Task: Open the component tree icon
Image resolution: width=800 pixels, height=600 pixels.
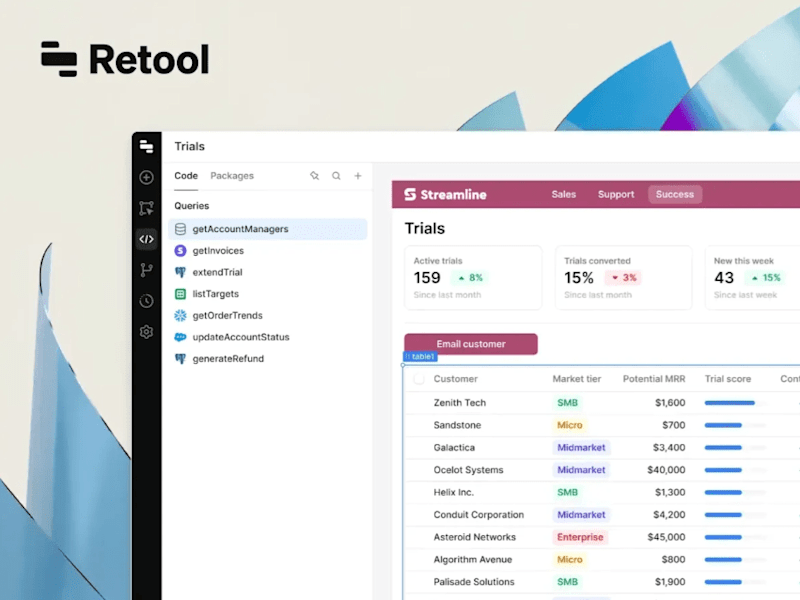Action: (x=146, y=208)
